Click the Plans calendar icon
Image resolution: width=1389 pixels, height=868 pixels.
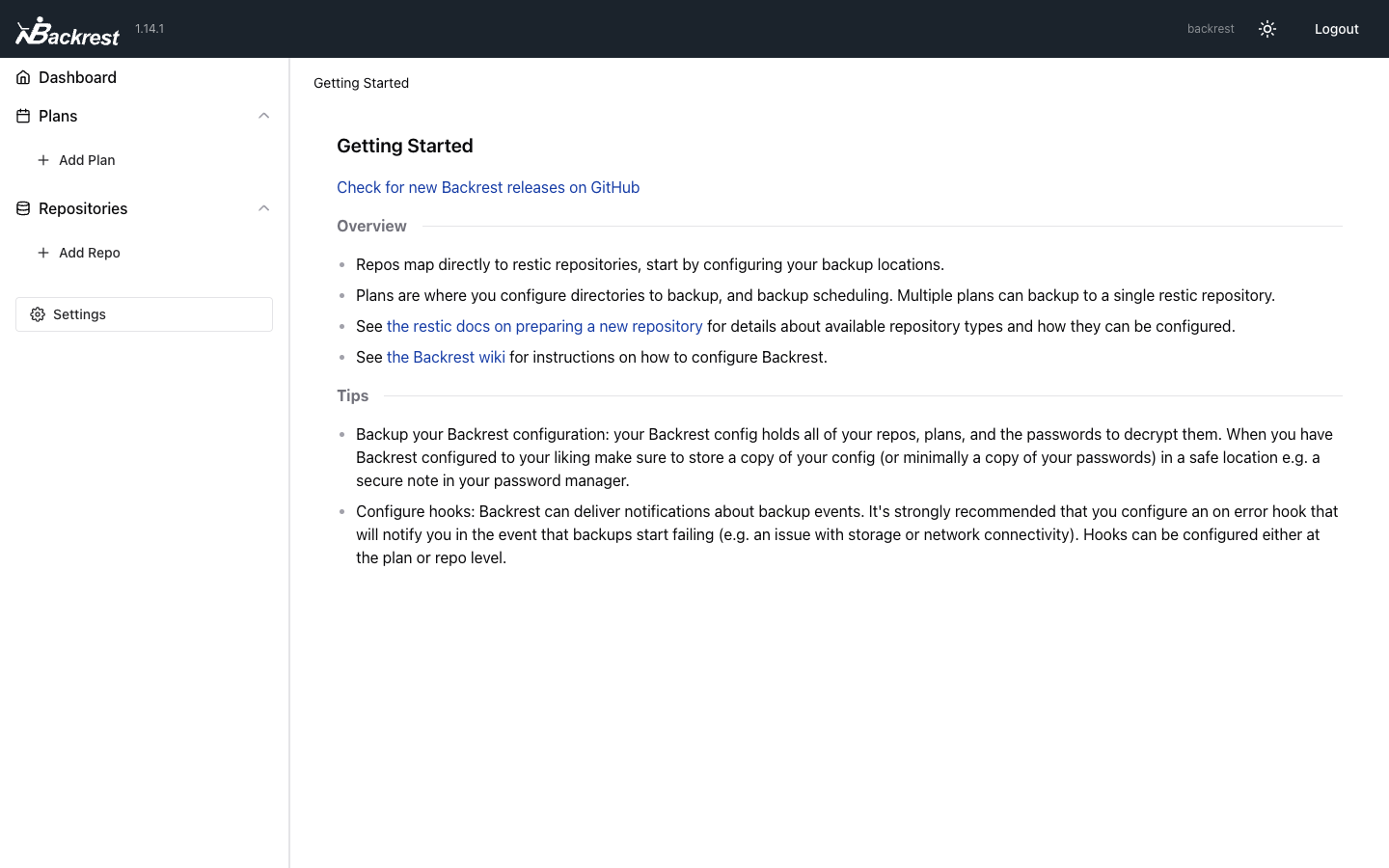click(23, 116)
